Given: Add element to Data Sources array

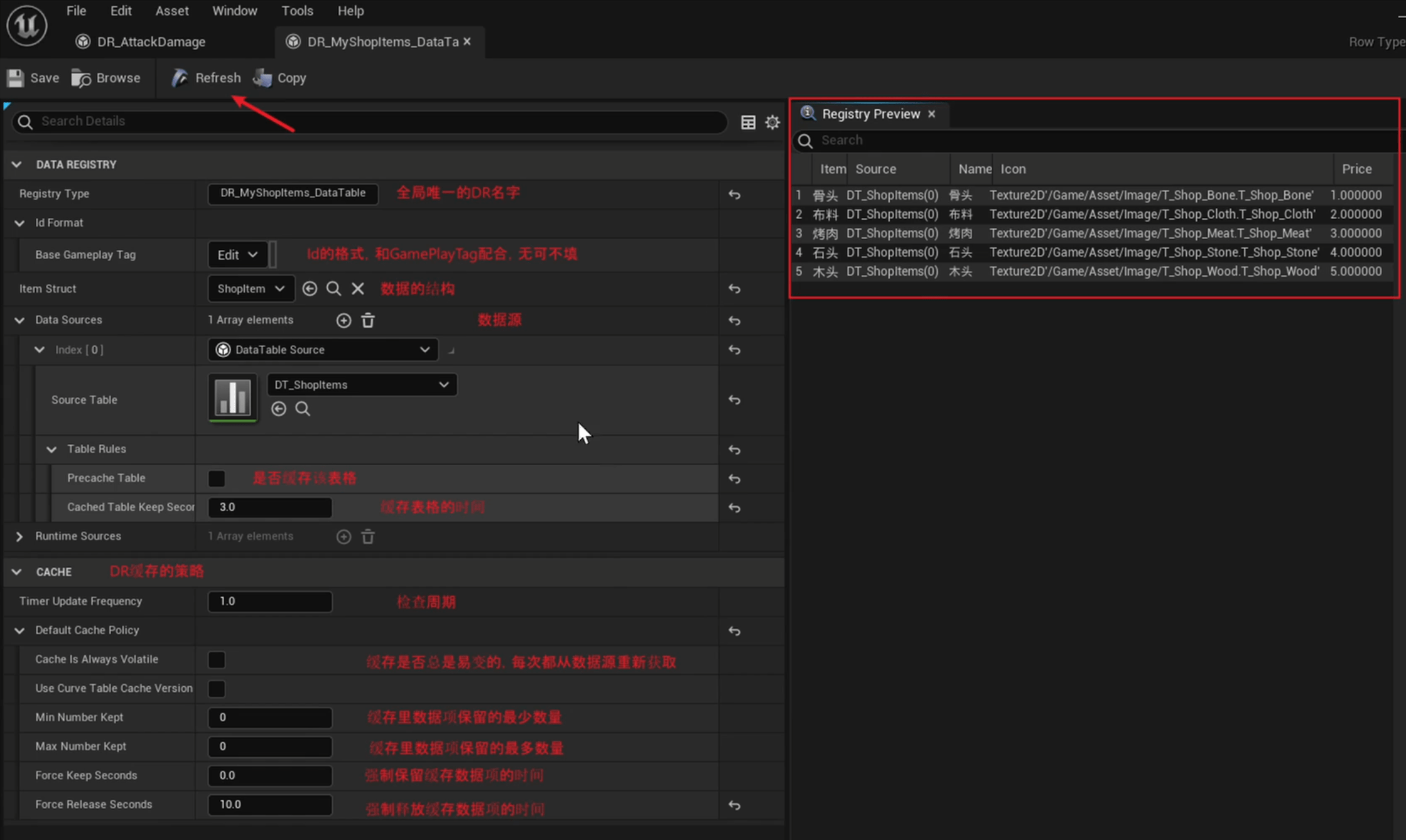Looking at the screenshot, I should click(x=343, y=320).
